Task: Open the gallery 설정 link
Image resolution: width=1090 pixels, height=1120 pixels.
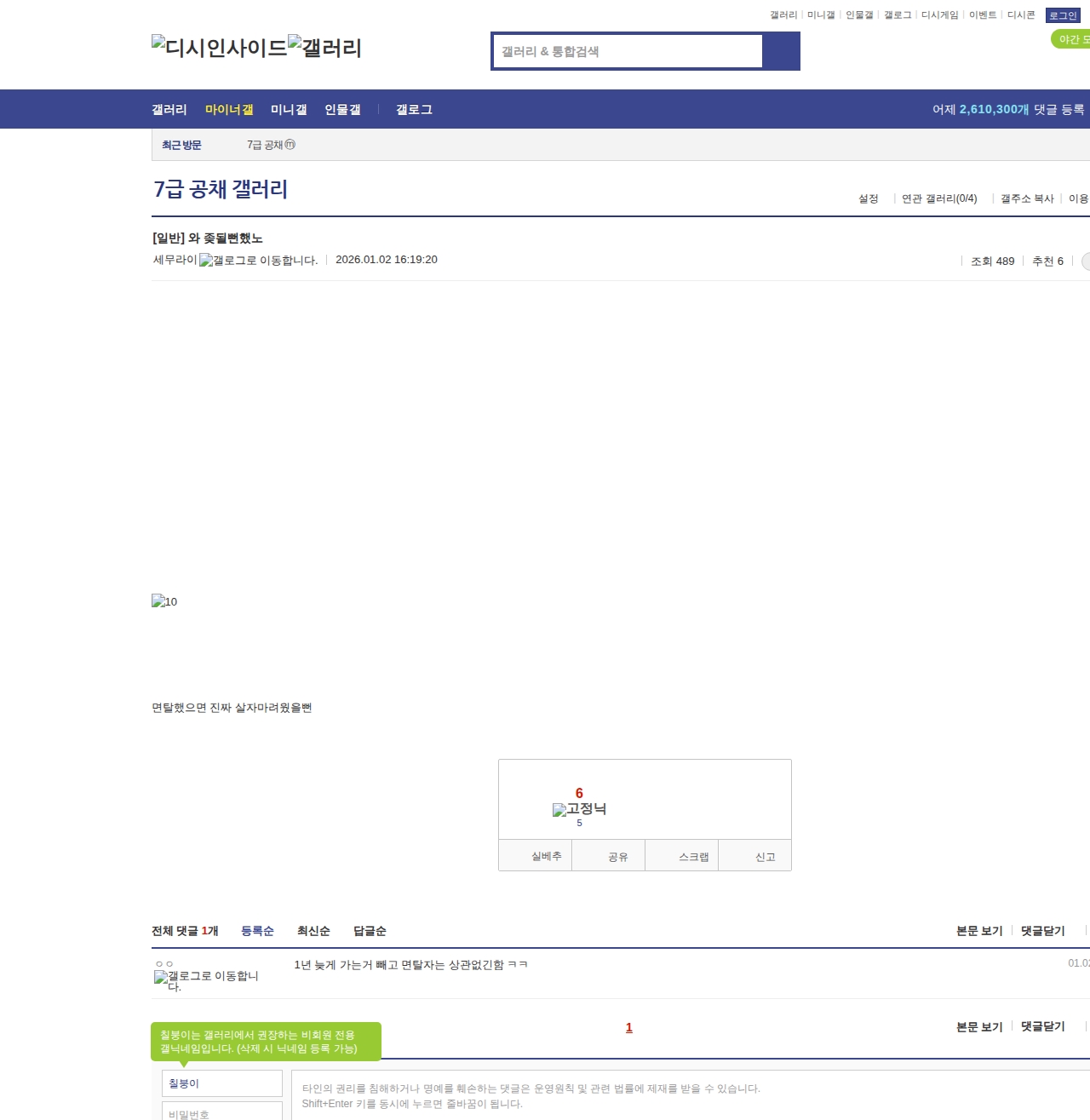Action: coord(869,198)
